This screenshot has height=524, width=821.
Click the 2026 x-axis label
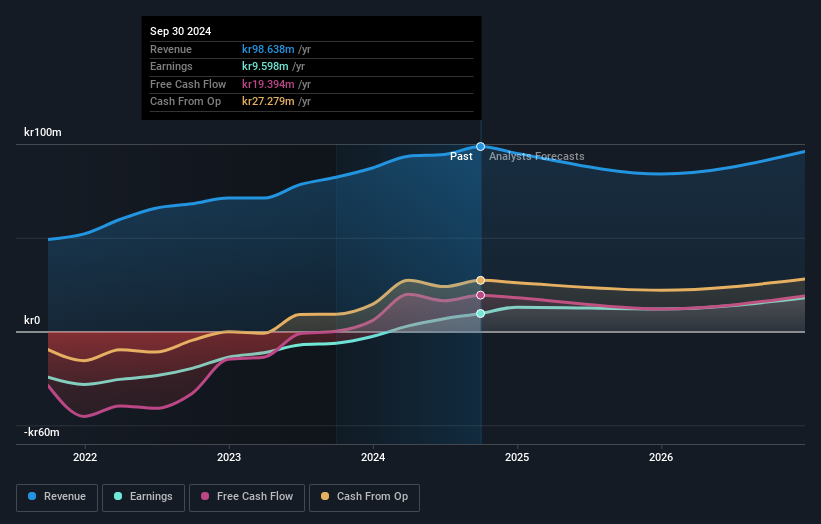pos(661,457)
